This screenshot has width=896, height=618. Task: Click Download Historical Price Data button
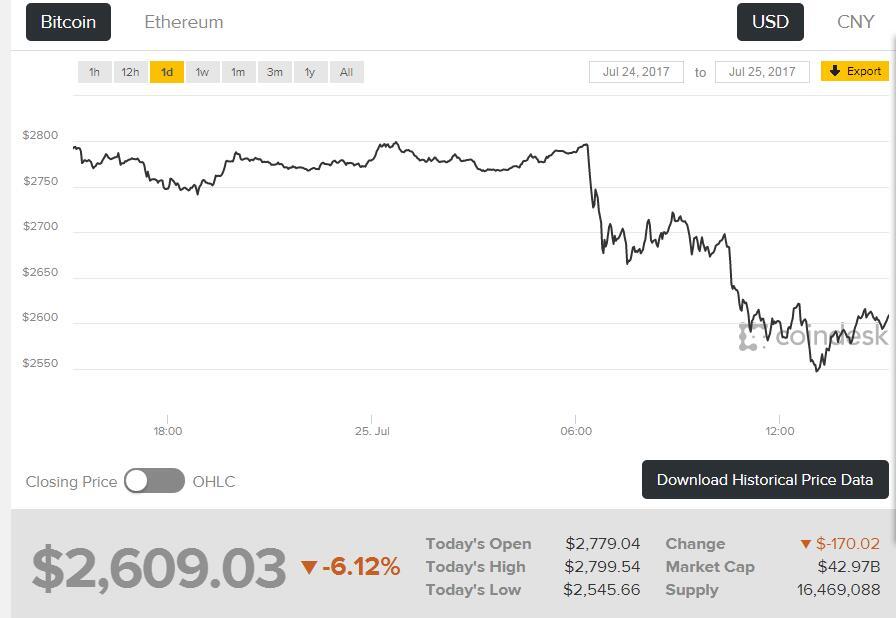tap(765, 480)
